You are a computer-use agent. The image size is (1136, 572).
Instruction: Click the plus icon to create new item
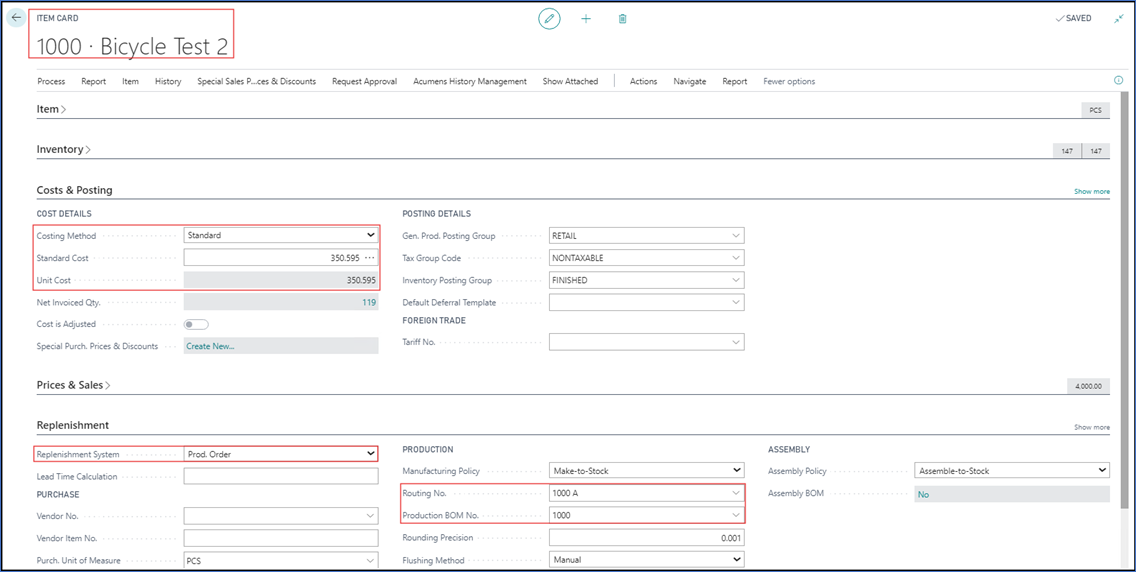tap(586, 19)
